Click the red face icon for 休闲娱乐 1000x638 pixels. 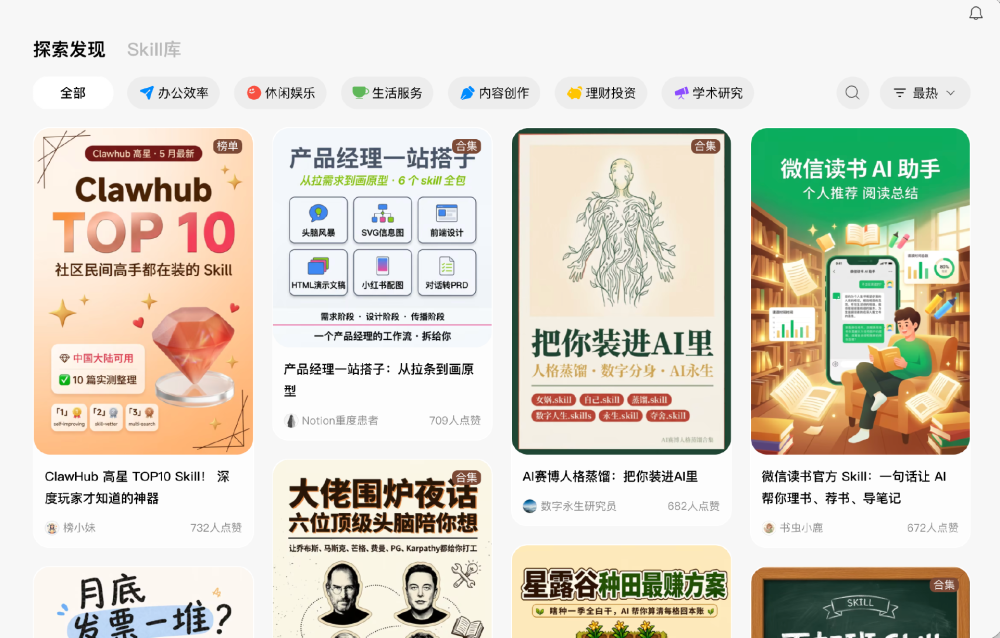254,93
